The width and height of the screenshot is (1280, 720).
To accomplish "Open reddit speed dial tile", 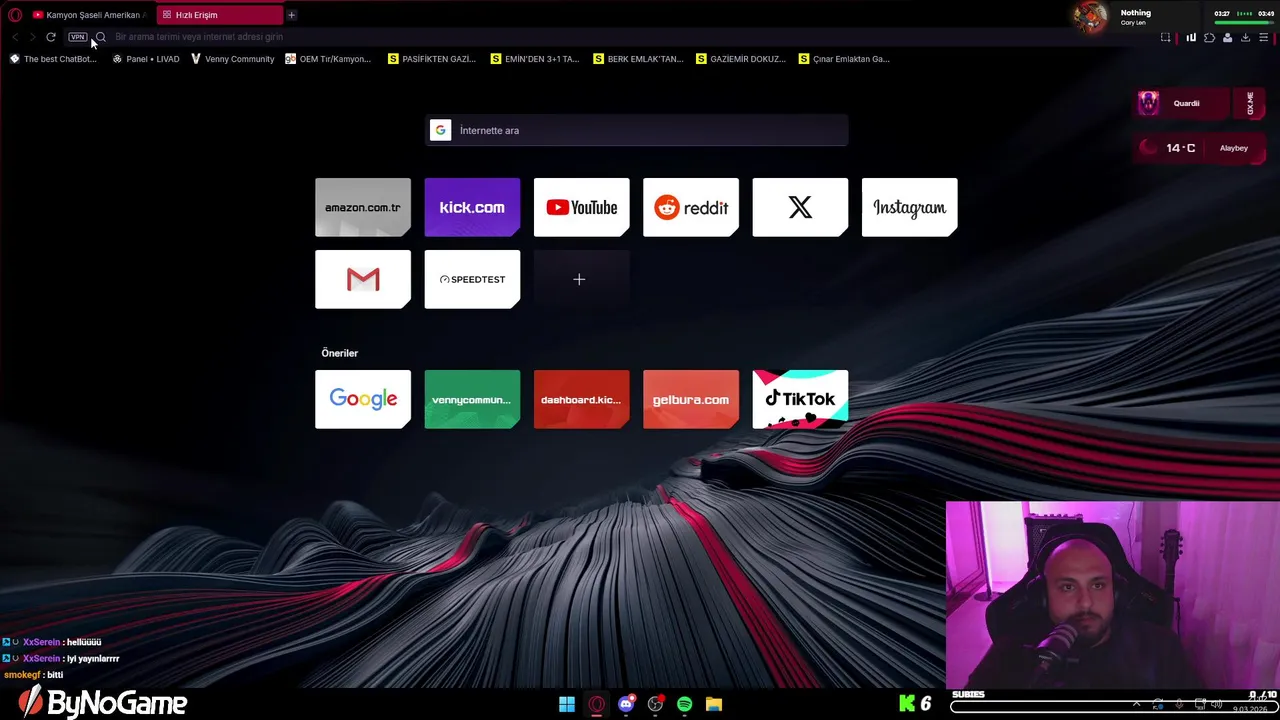I will coord(691,207).
